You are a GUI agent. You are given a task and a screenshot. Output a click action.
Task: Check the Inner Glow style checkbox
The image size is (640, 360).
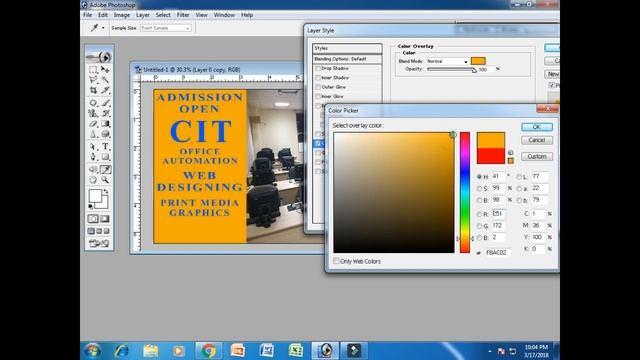coord(318,96)
